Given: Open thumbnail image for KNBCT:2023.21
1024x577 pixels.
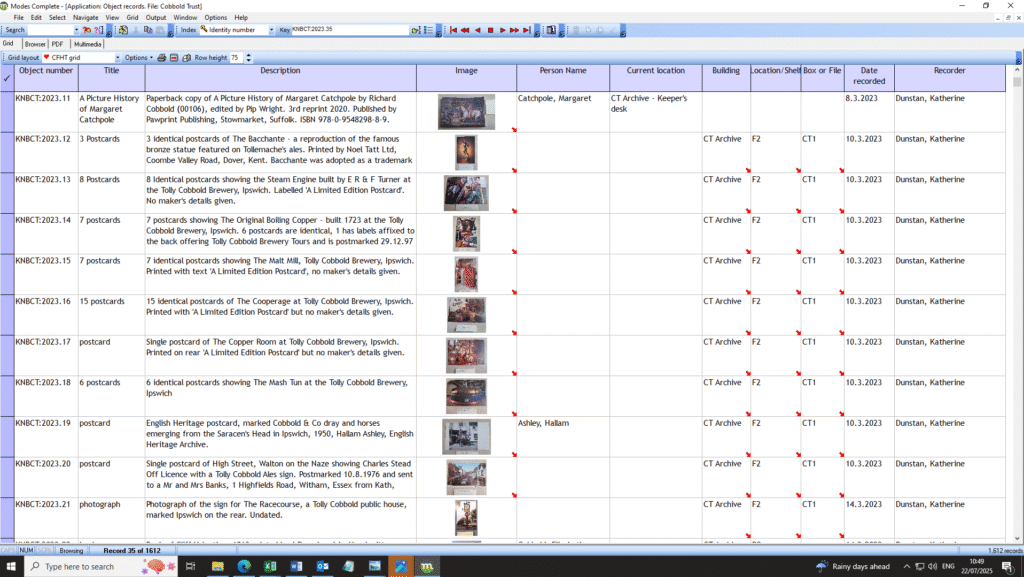Looking at the screenshot, I should coord(466,518).
